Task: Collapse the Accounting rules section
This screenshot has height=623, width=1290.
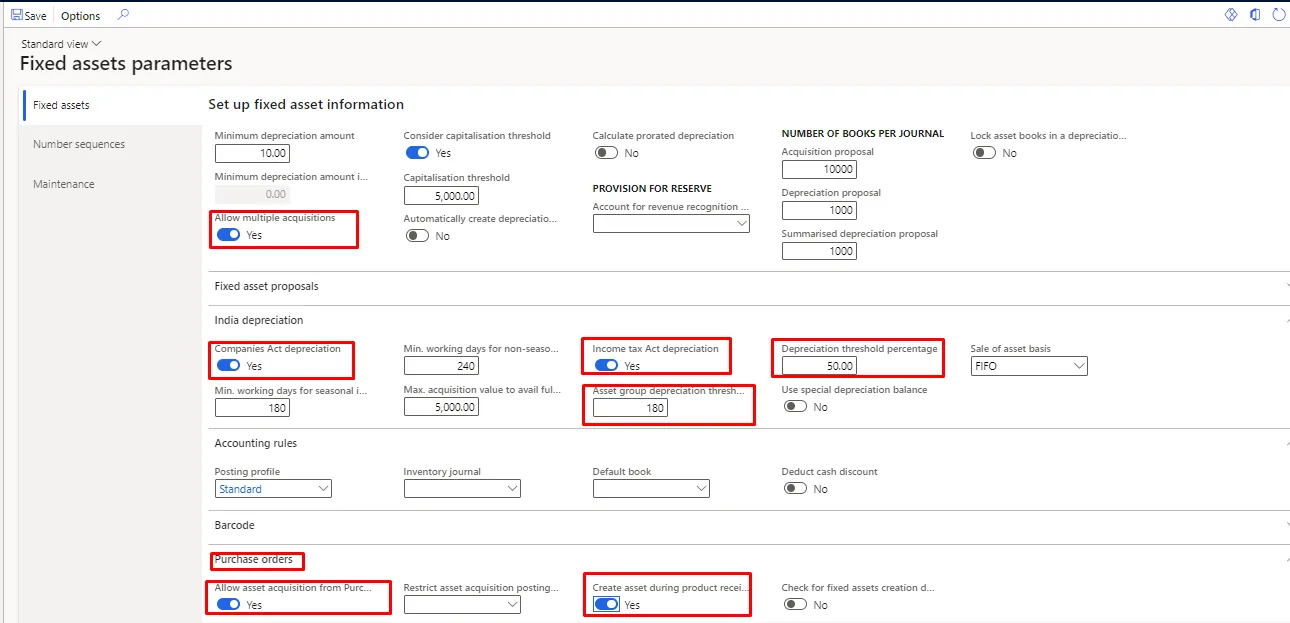Action: coord(748,443)
